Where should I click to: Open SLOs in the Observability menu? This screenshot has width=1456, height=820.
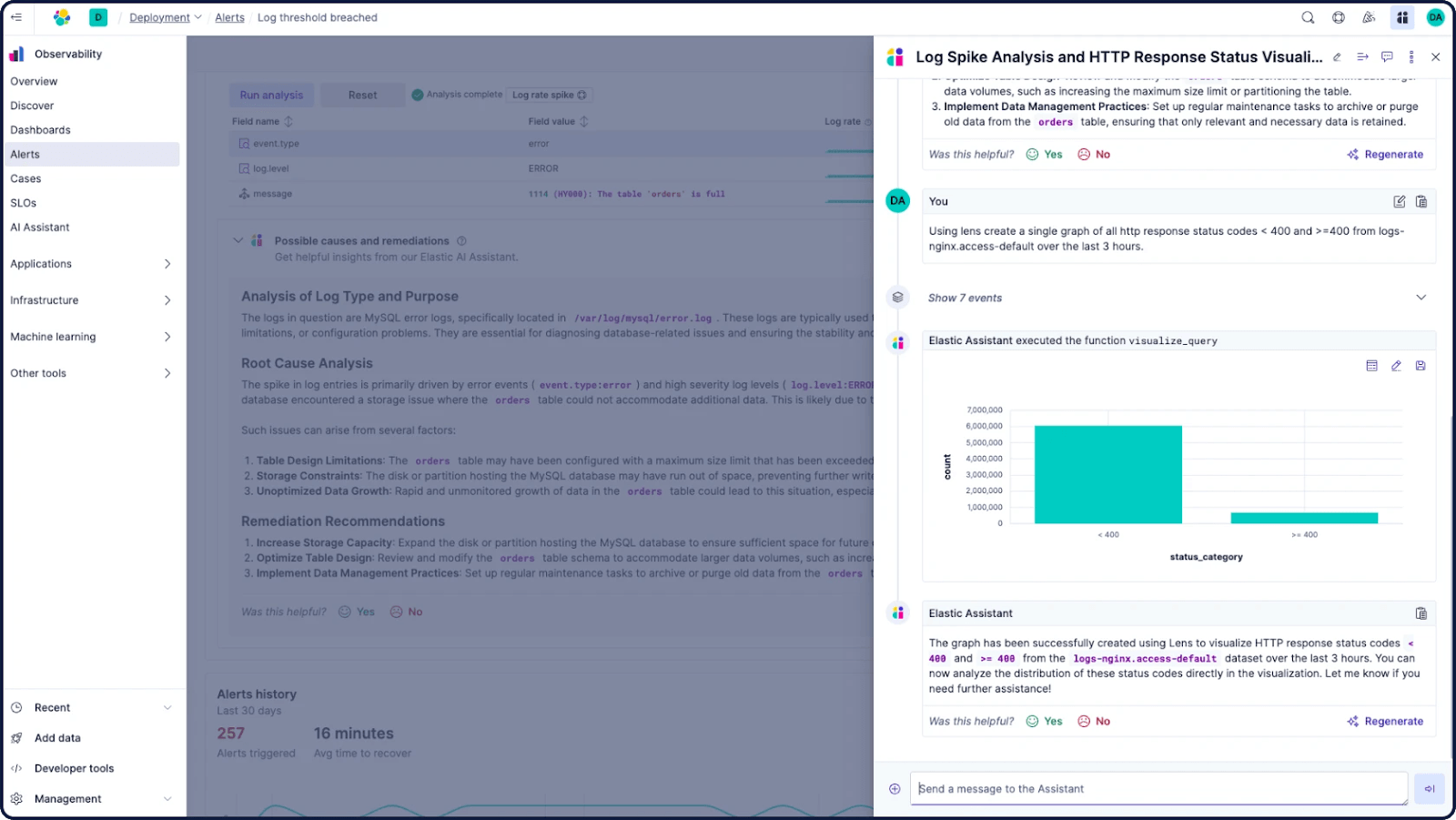coord(24,203)
